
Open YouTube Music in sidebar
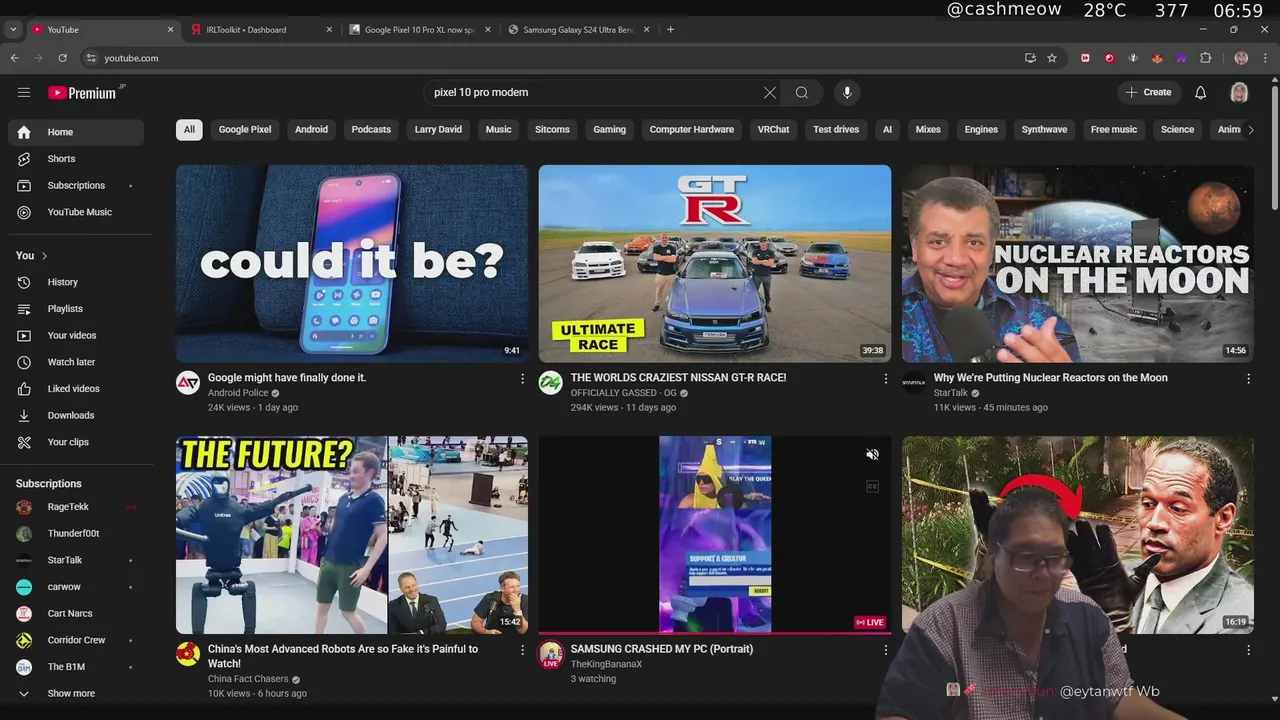pyautogui.click(x=76, y=212)
